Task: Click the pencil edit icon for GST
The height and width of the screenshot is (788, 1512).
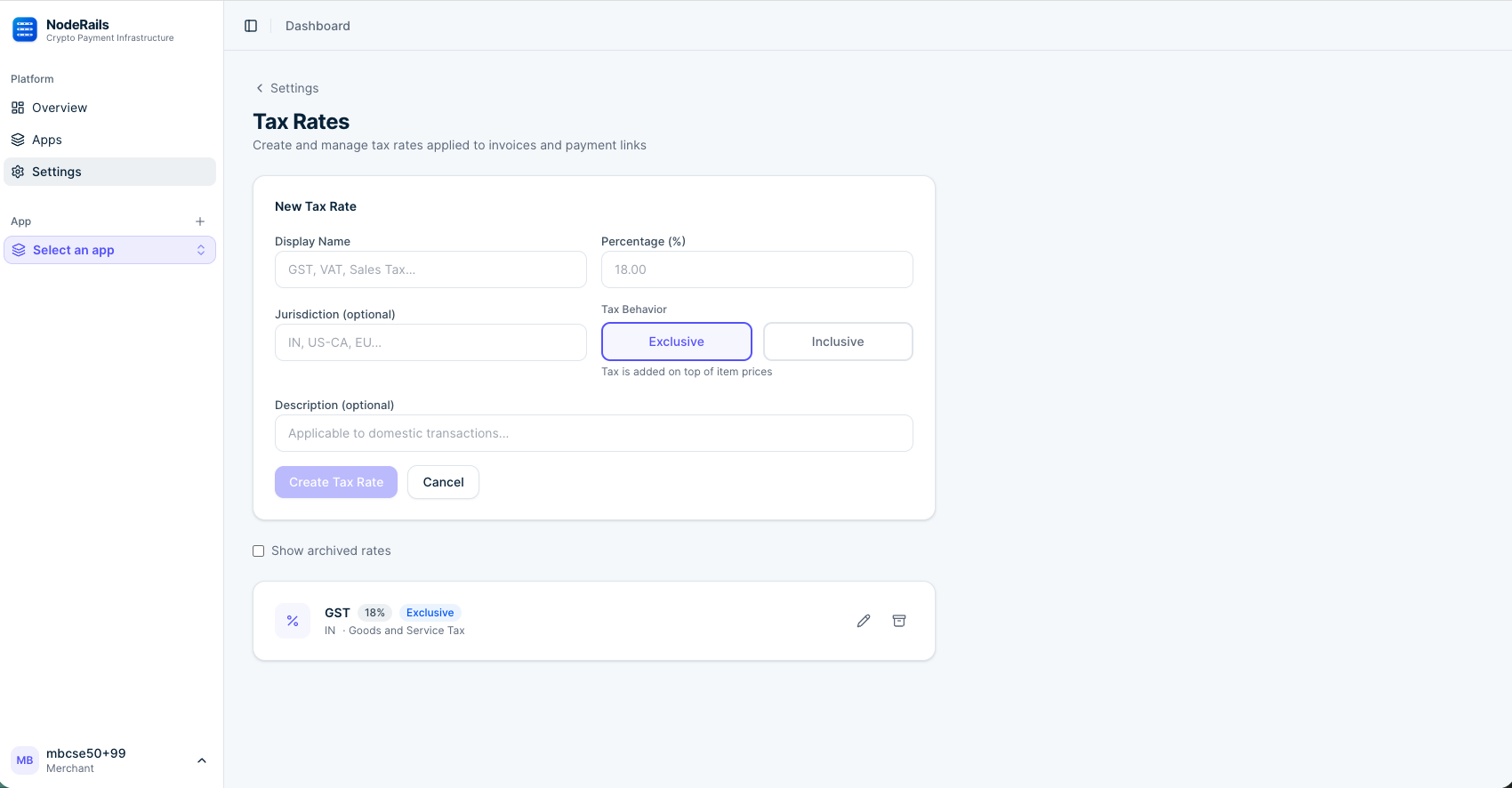Action: 863,621
